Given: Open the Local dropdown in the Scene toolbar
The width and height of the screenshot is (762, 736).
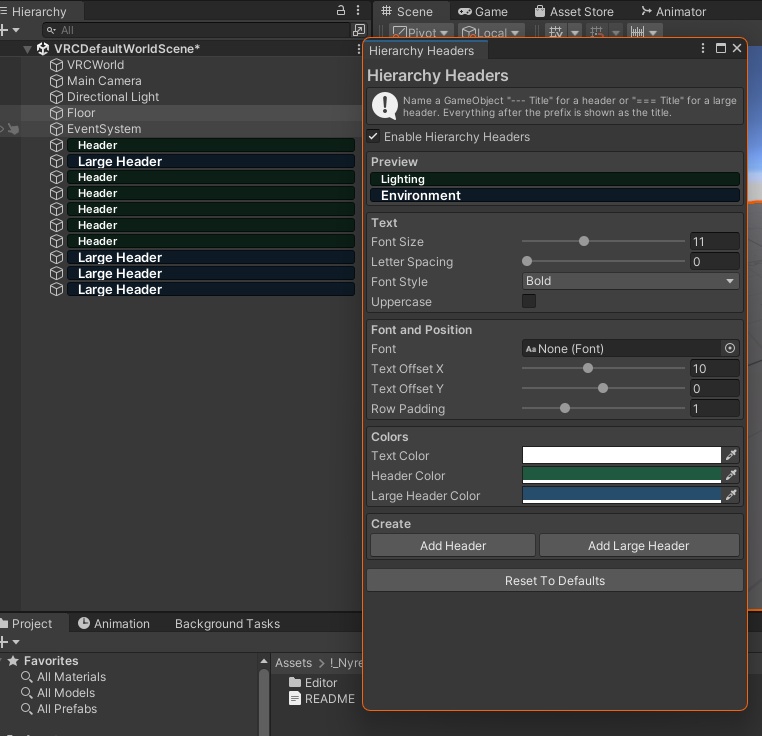Looking at the screenshot, I should 491,33.
